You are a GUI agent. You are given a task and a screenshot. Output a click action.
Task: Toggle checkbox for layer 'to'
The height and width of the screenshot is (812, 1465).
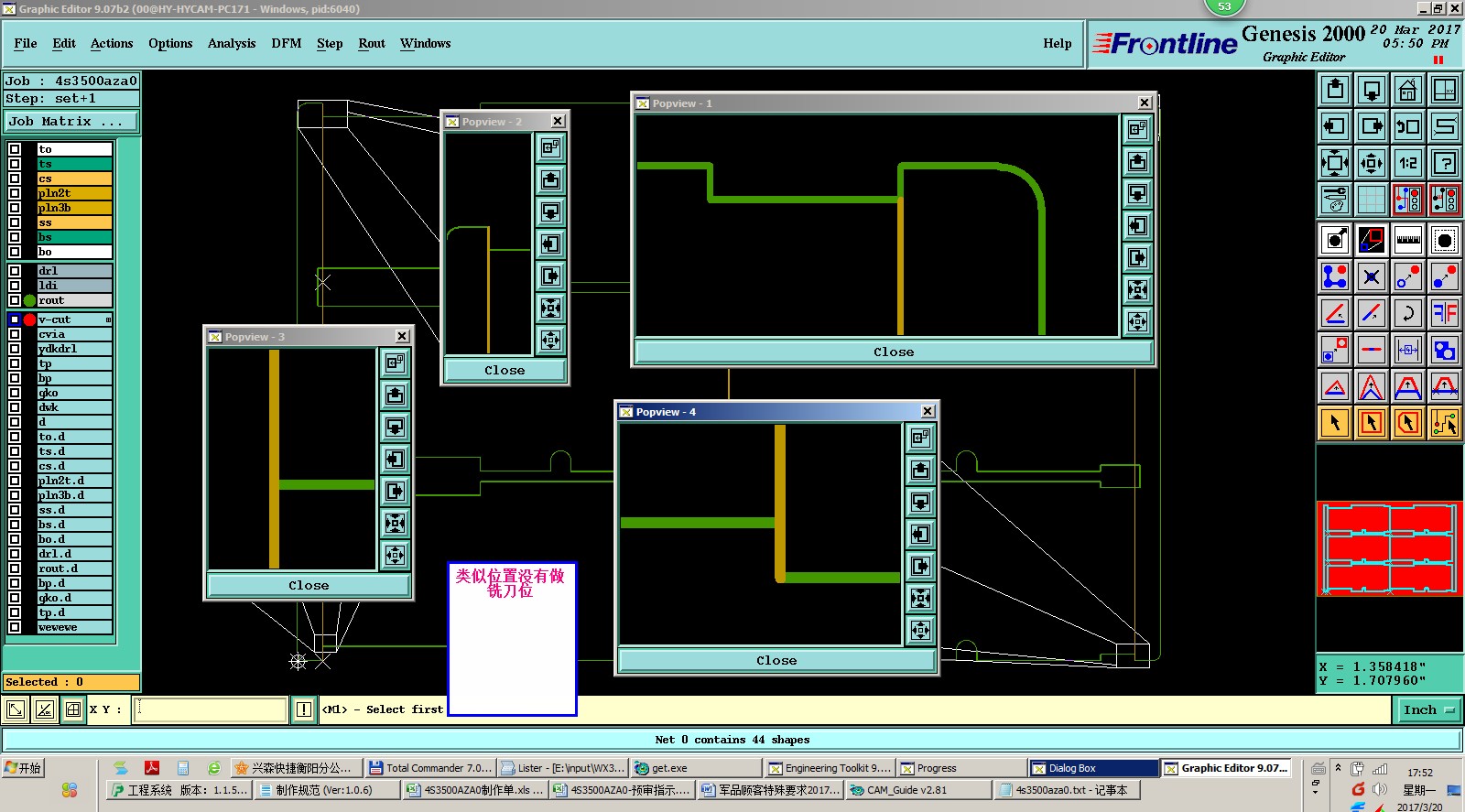(x=15, y=149)
